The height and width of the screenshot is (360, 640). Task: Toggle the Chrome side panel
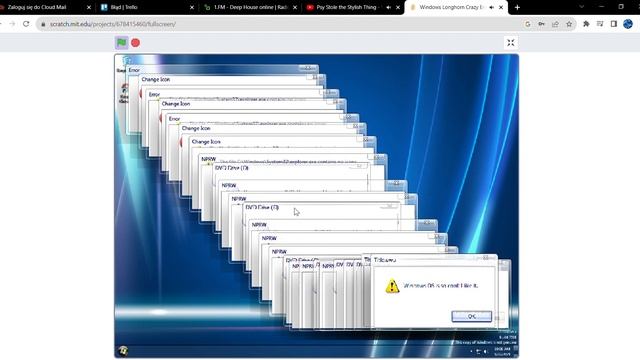613,24
